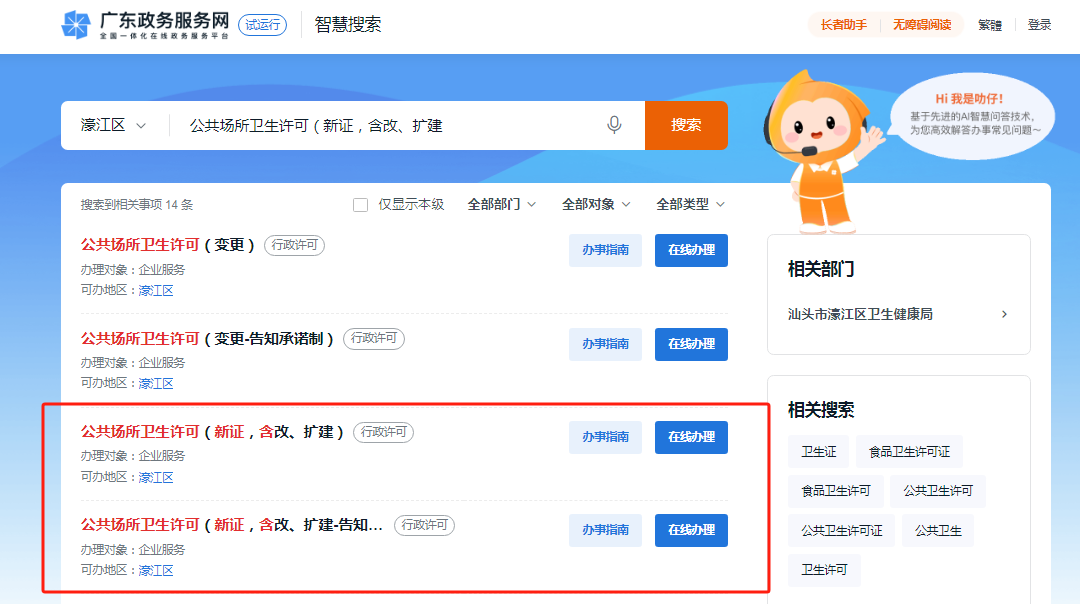Image resolution: width=1080 pixels, height=604 pixels.
Task: Expand the 全部对象 filter dropdown
Action: (596, 205)
